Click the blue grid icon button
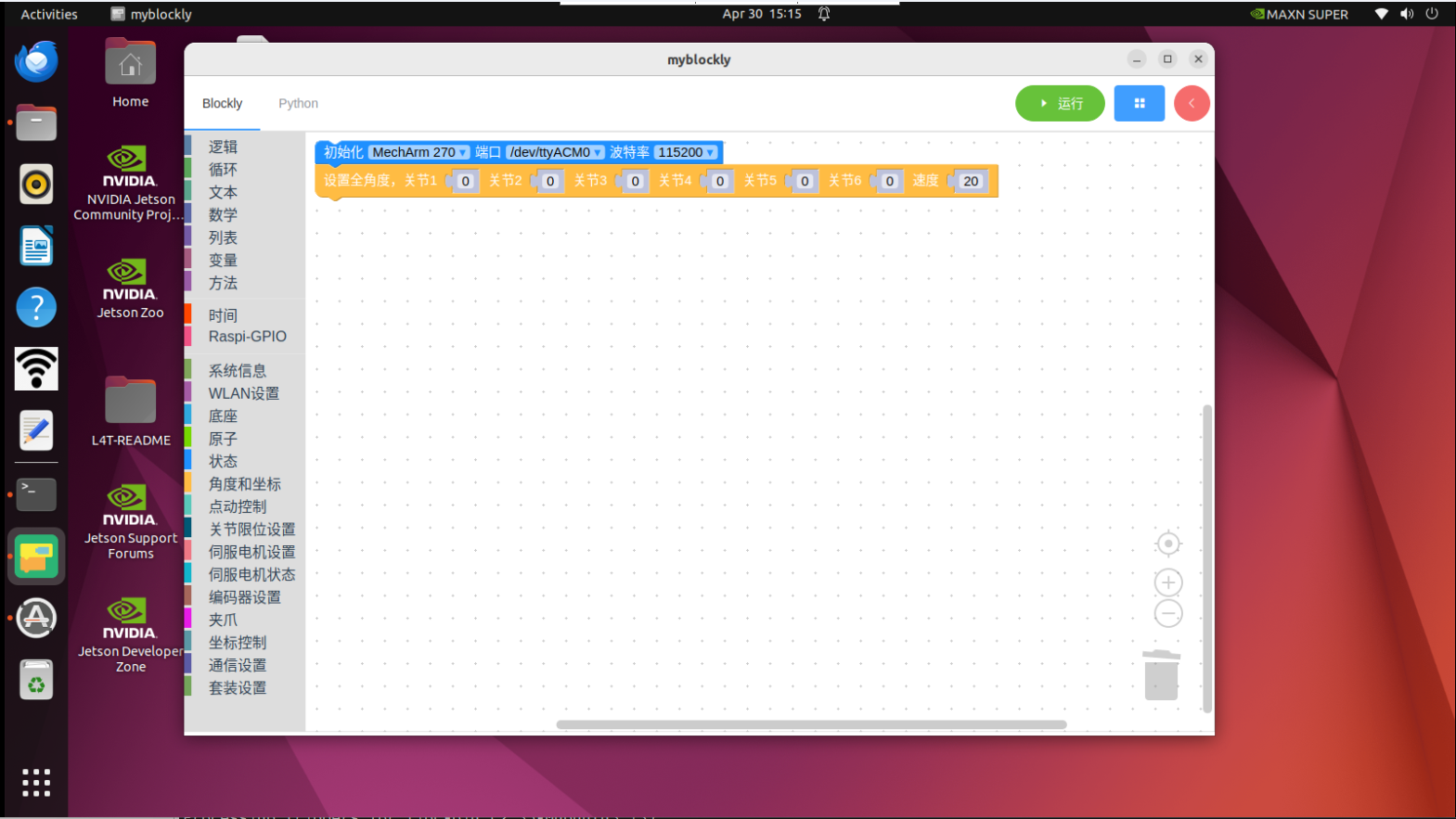The image size is (1456, 819). click(1140, 103)
